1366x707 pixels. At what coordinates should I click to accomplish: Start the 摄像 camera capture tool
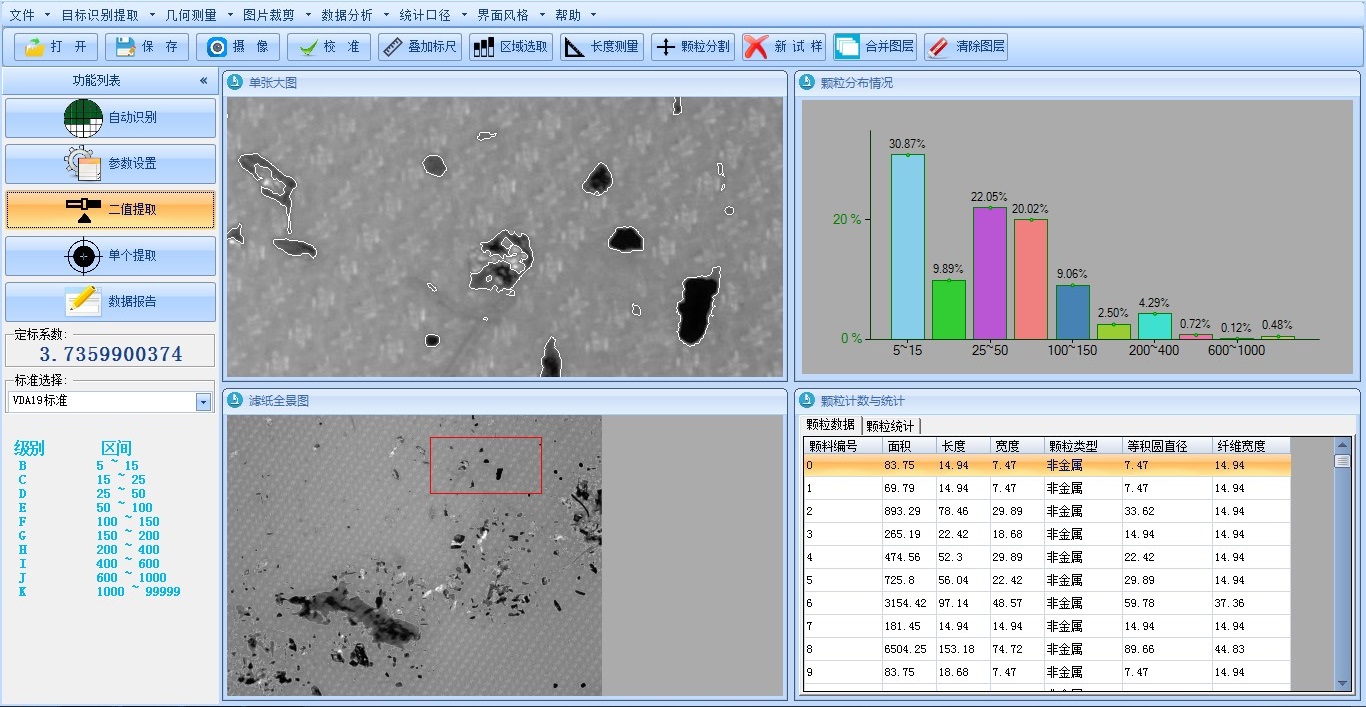(x=238, y=47)
